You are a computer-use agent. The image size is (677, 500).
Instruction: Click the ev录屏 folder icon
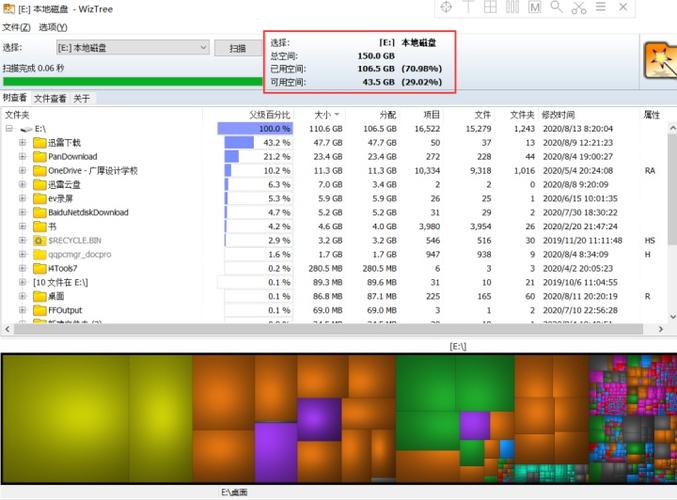point(40,198)
